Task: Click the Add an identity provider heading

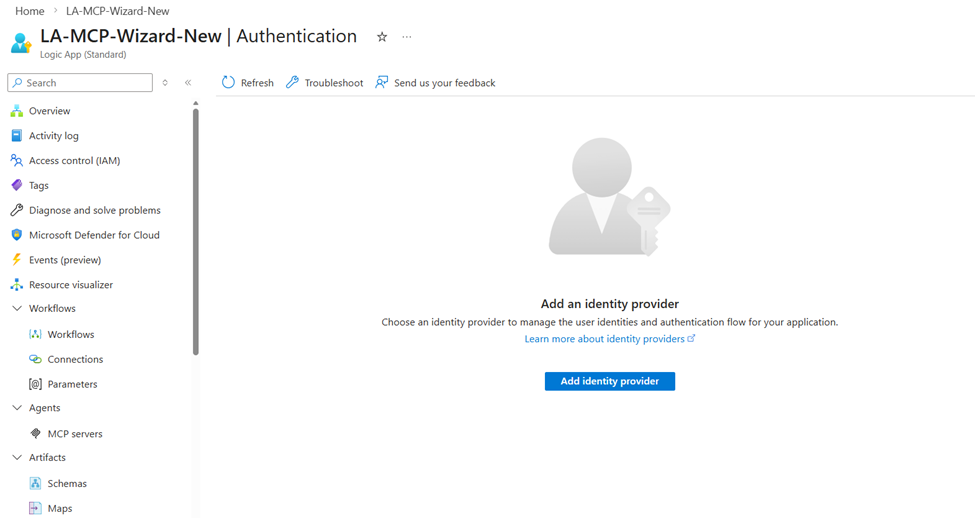Action: tap(609, 303)
